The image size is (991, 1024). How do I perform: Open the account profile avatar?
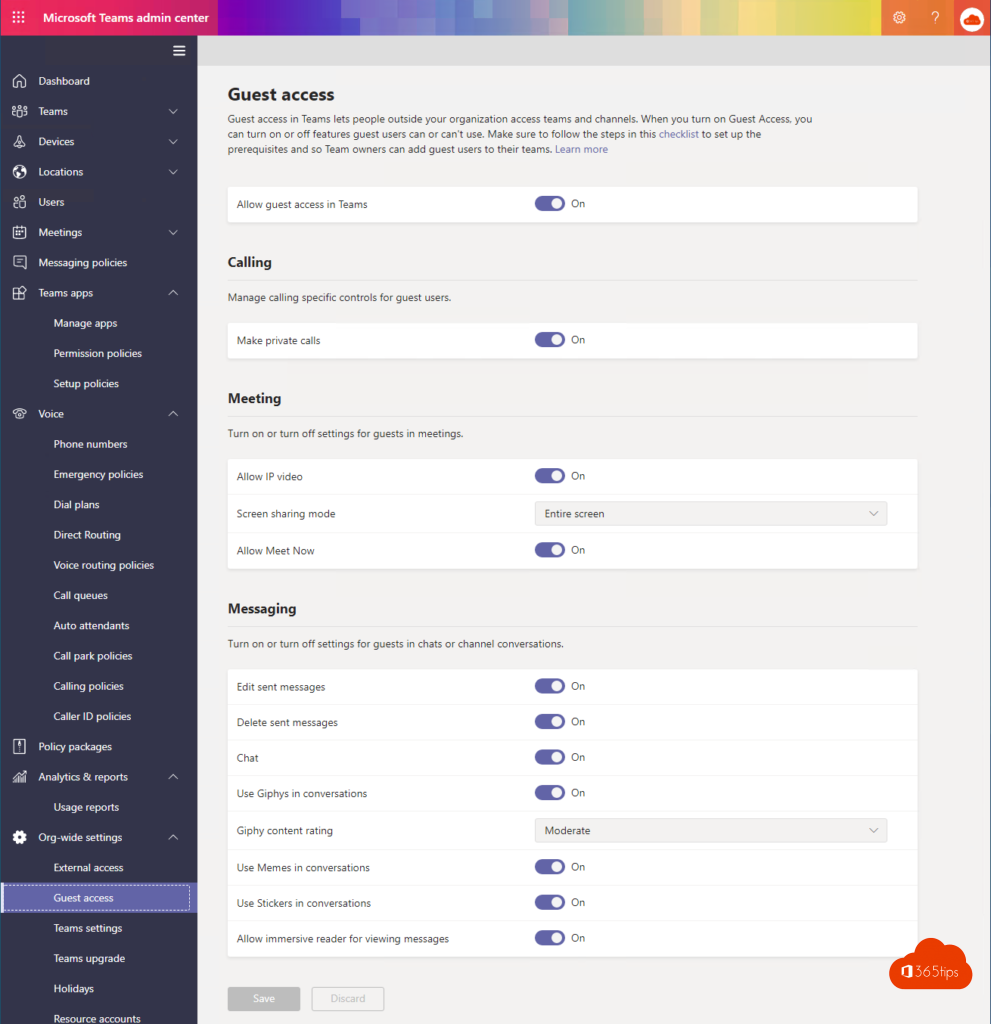[971, 19]
